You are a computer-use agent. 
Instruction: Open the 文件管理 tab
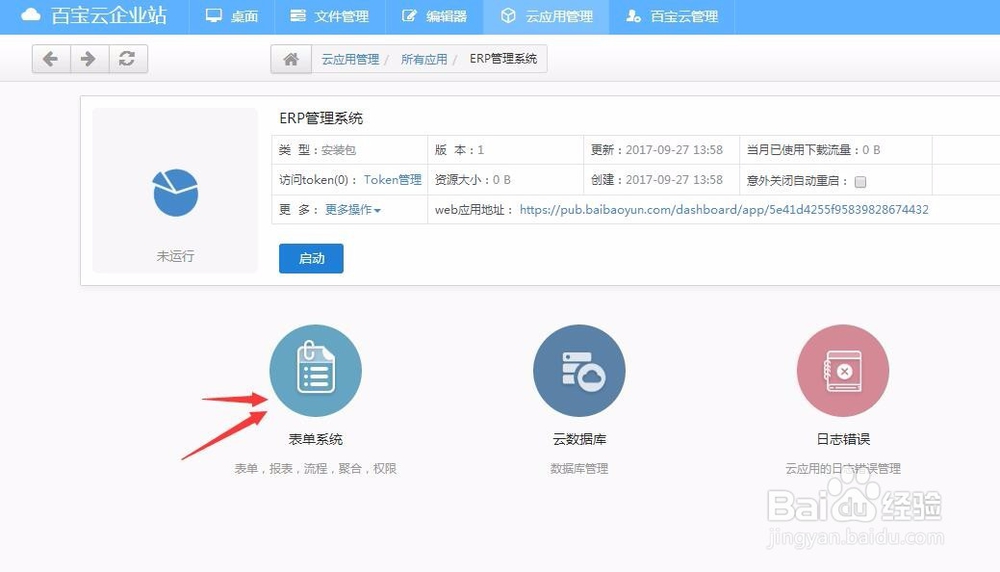point(330,17)
